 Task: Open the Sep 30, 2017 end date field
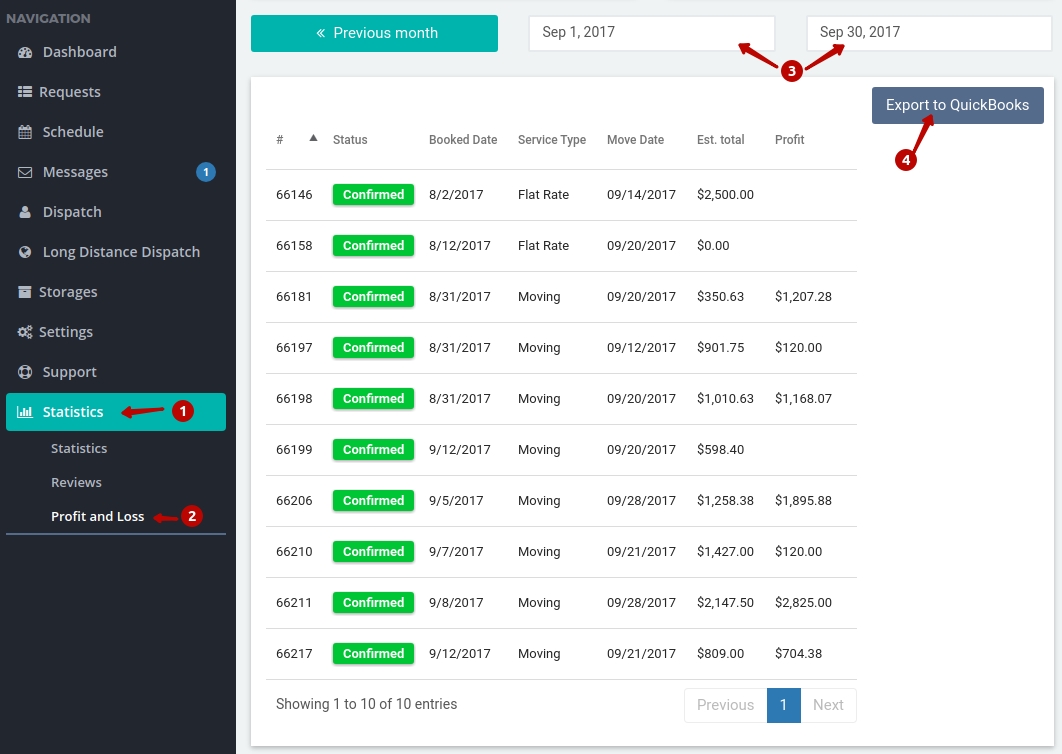[929, 33]
